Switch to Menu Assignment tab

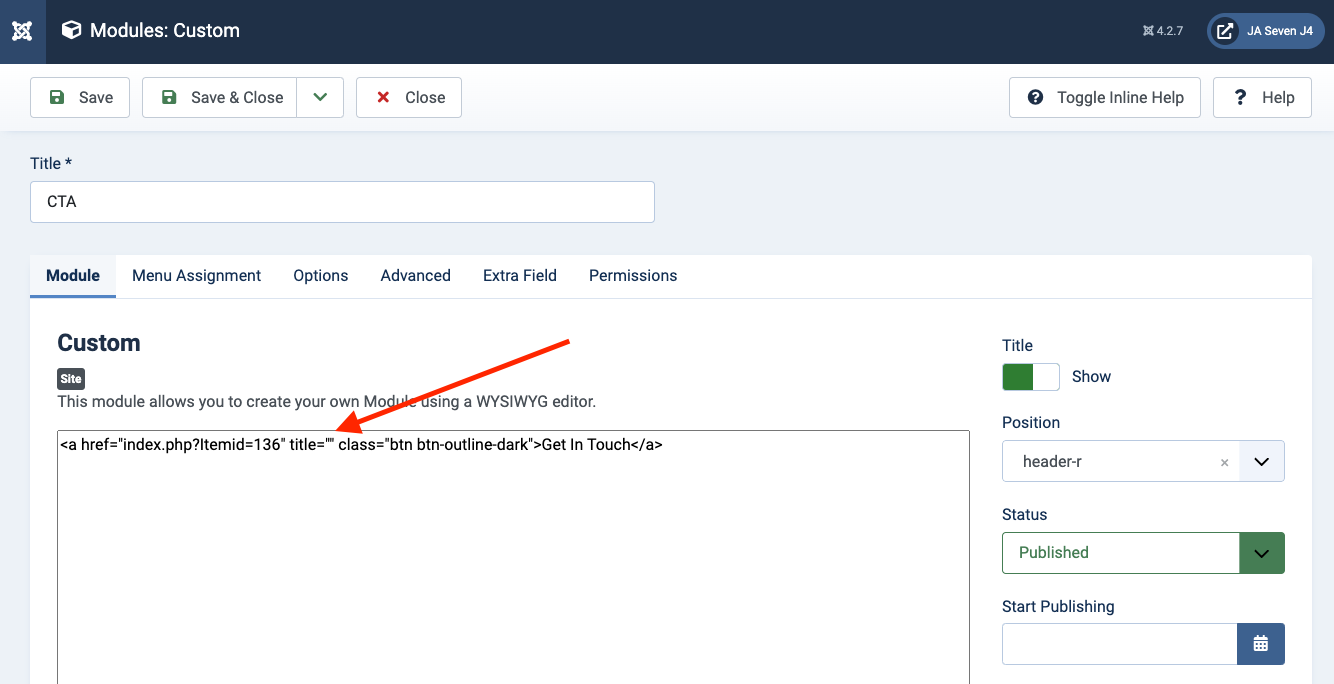[x=196, y=276]
